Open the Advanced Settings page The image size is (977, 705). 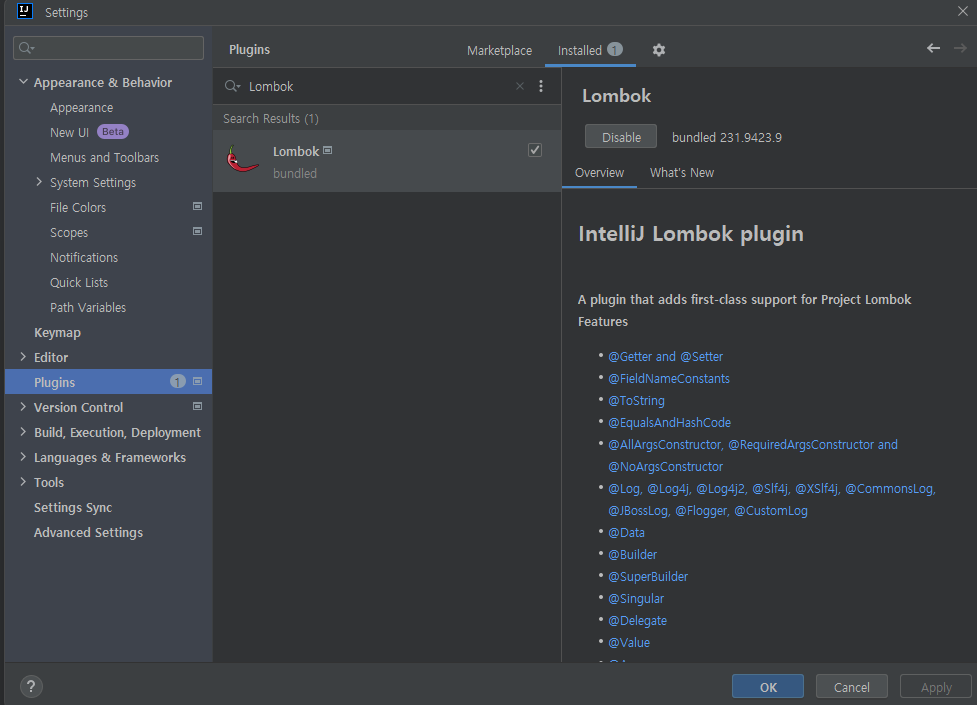pyautogui.click(x=88, y=532)
